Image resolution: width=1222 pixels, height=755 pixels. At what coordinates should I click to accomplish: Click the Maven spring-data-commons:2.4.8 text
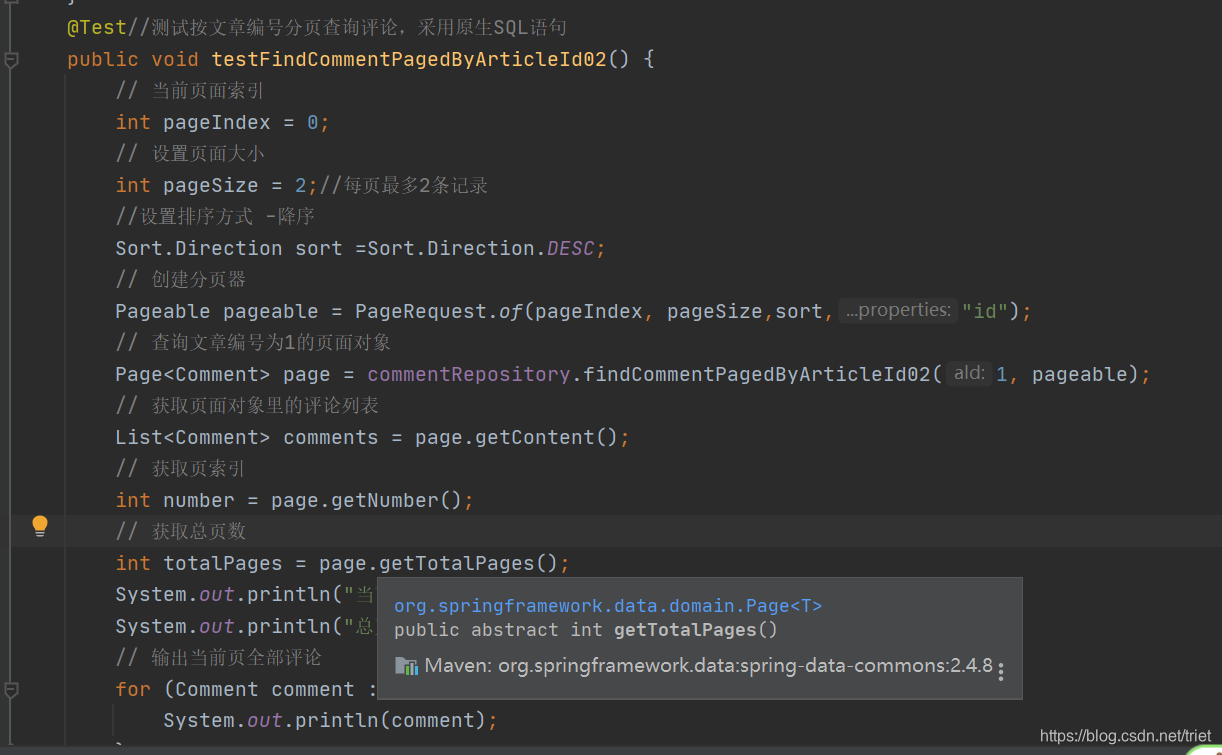click(709, 666)
